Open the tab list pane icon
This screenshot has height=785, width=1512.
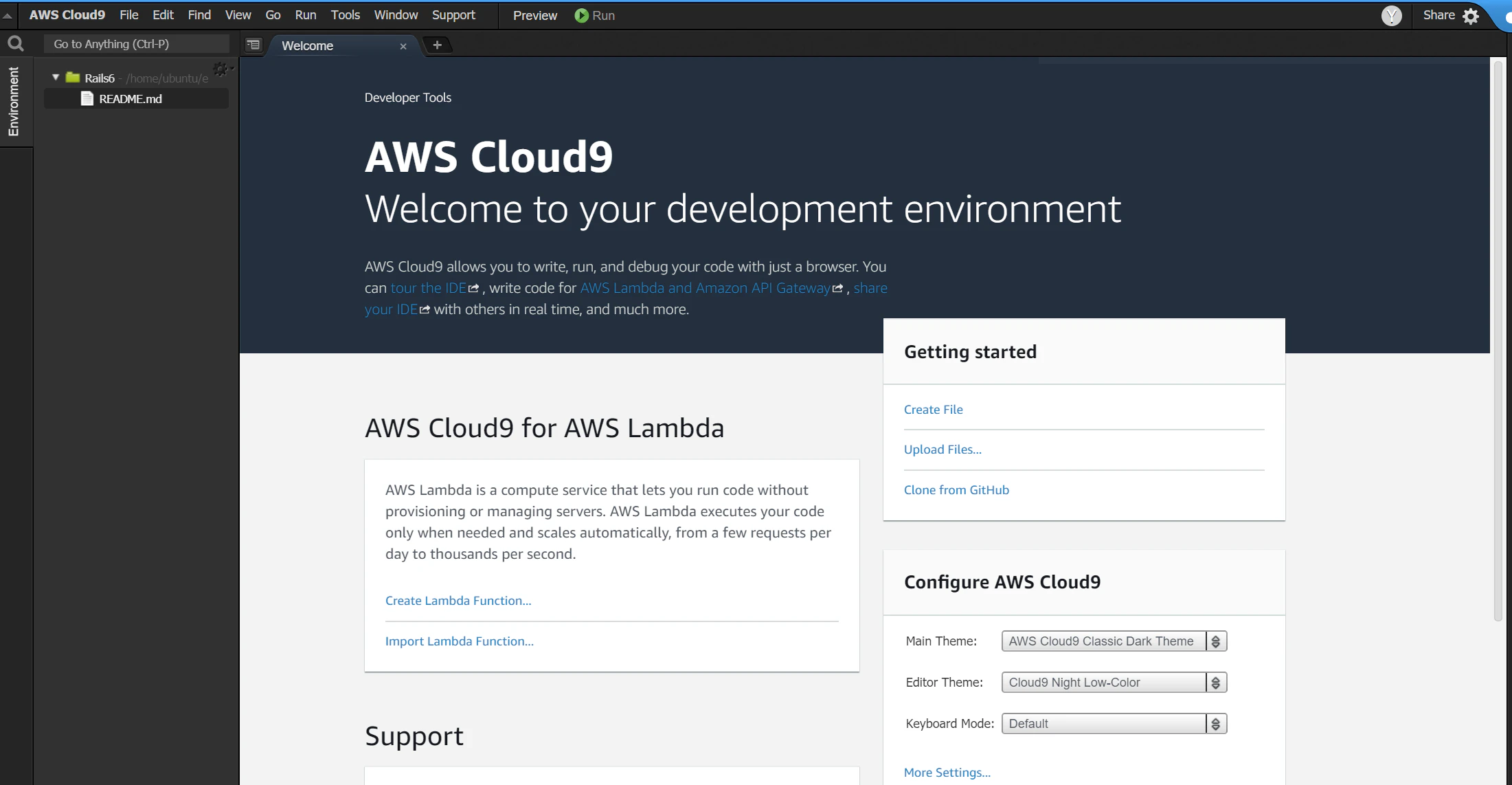[253, 45]
